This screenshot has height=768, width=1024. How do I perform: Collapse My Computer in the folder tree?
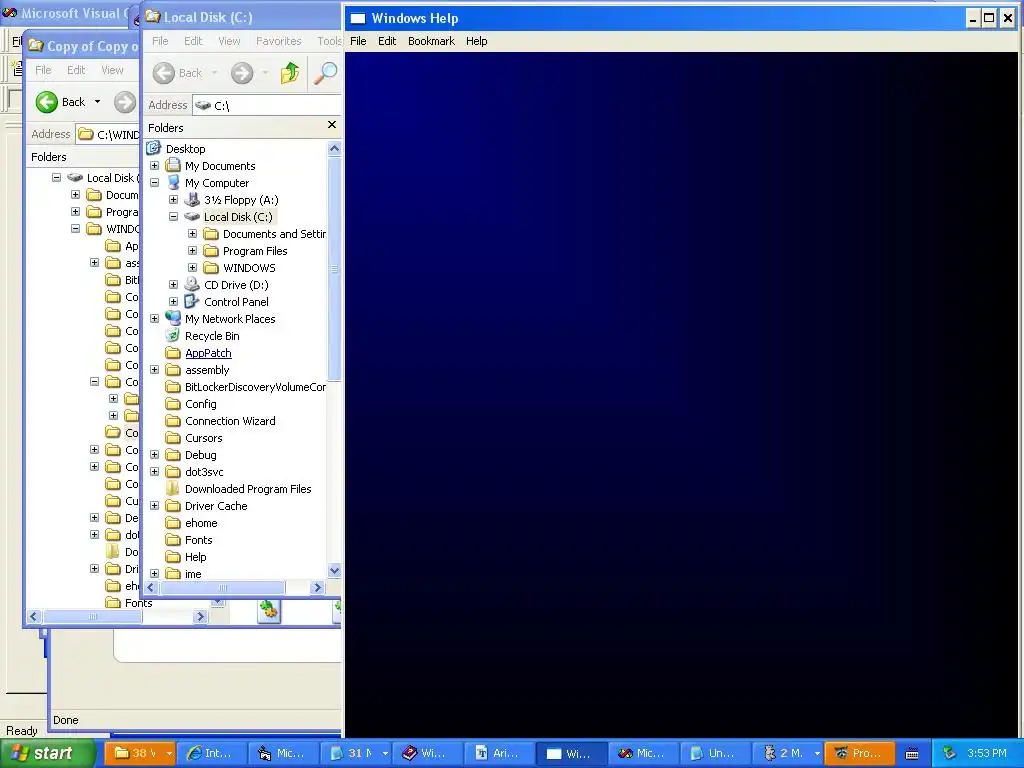155,183
